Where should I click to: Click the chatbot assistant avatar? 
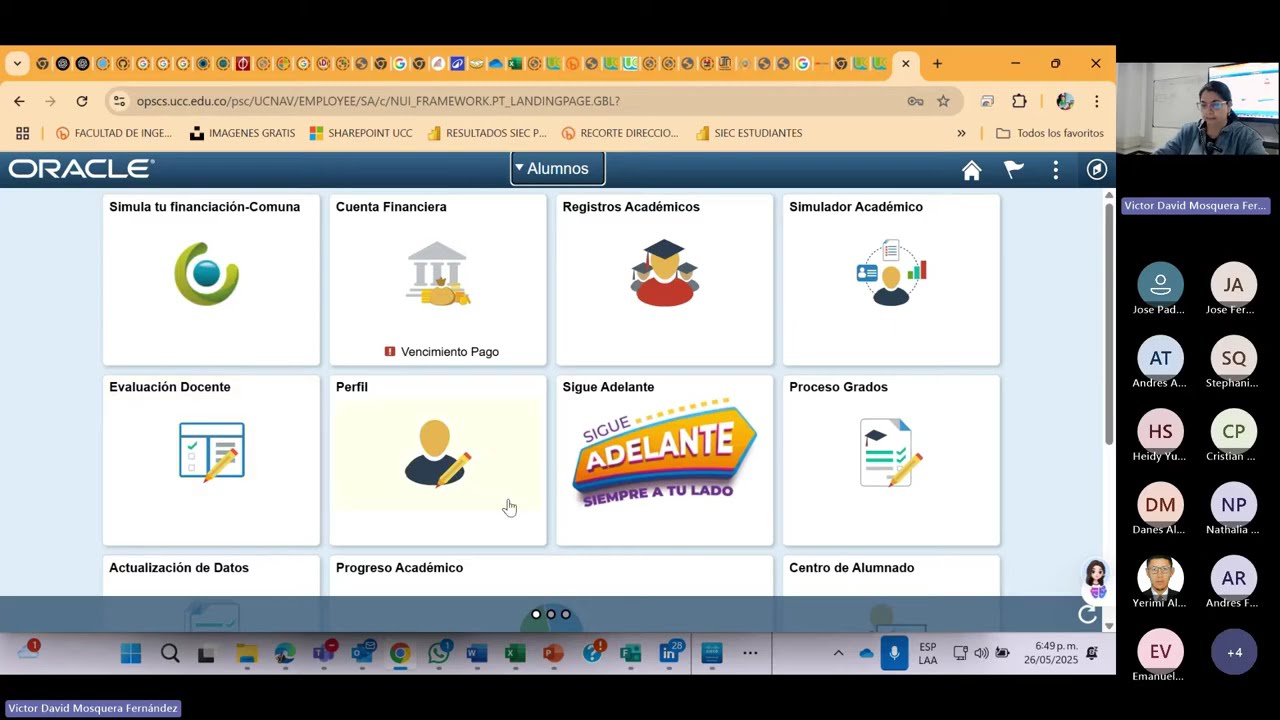(1096, 580)
